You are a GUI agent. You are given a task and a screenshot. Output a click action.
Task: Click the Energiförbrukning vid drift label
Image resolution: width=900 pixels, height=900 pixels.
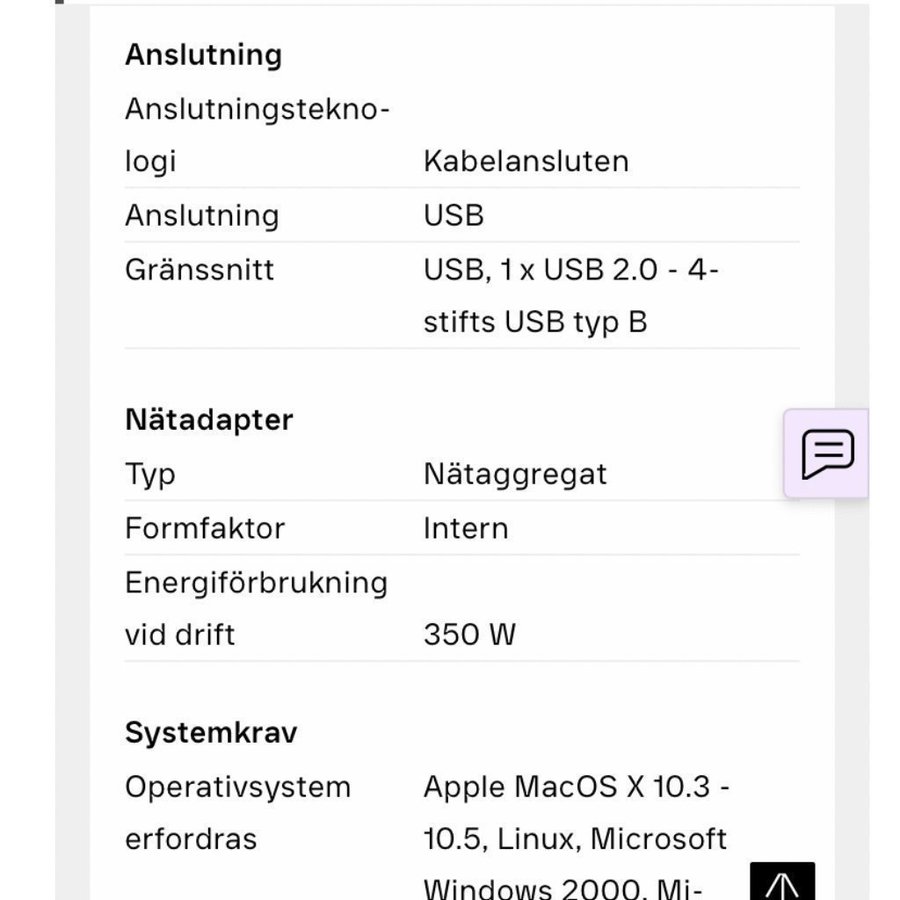tap(256, 608)
